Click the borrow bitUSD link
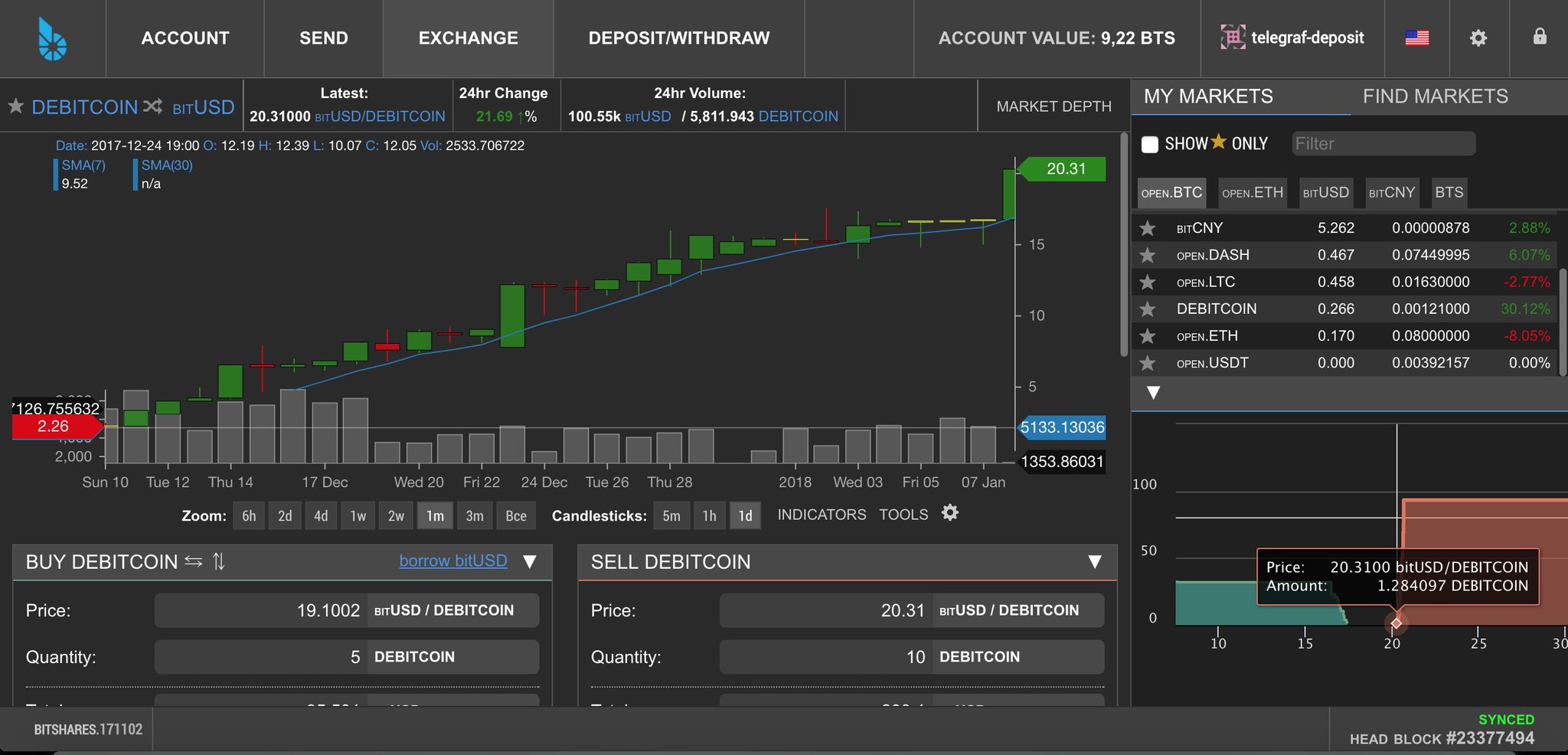The image size is (1568, 755). (453, 561)
